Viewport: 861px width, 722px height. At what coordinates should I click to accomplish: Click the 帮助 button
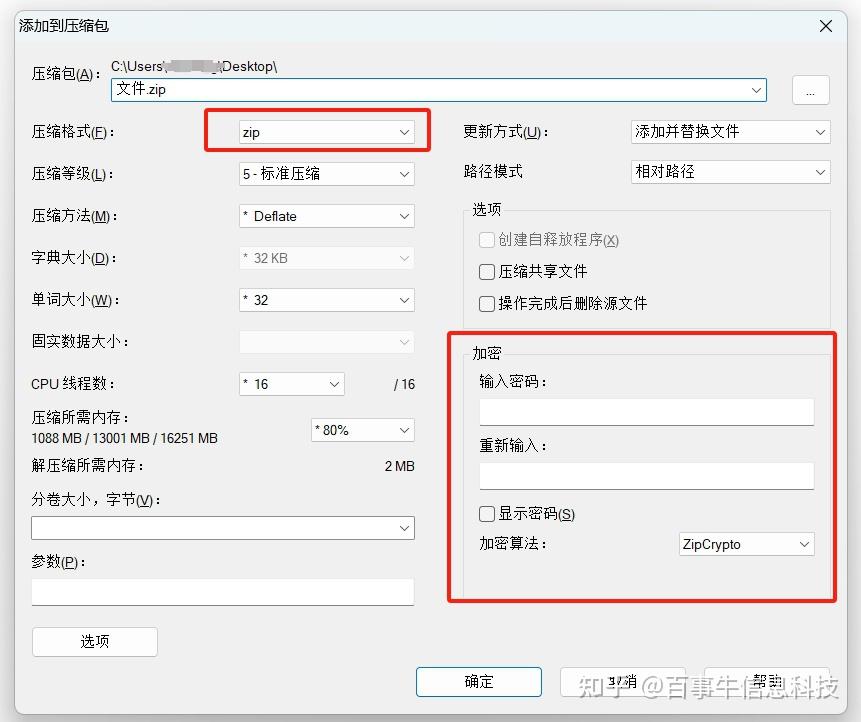766,681
